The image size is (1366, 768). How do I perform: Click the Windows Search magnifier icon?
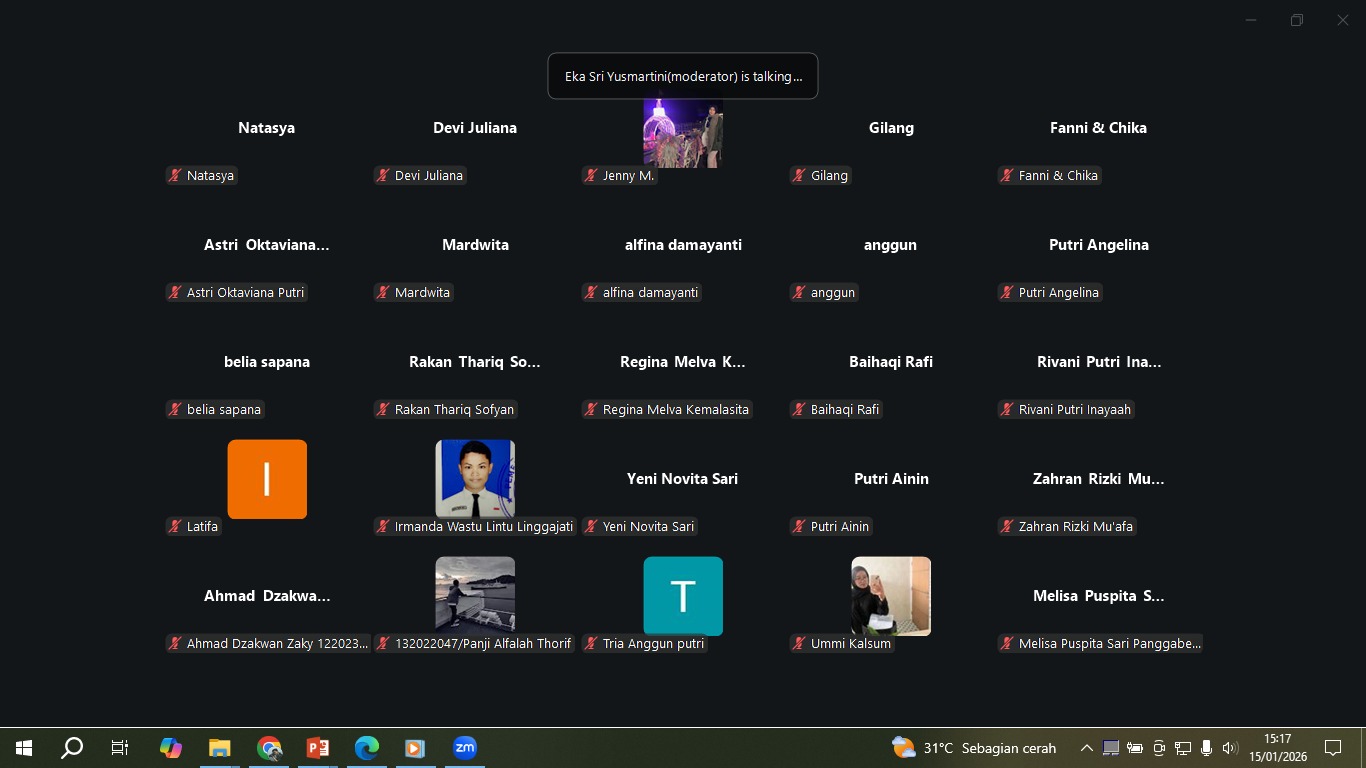(72, 748)
